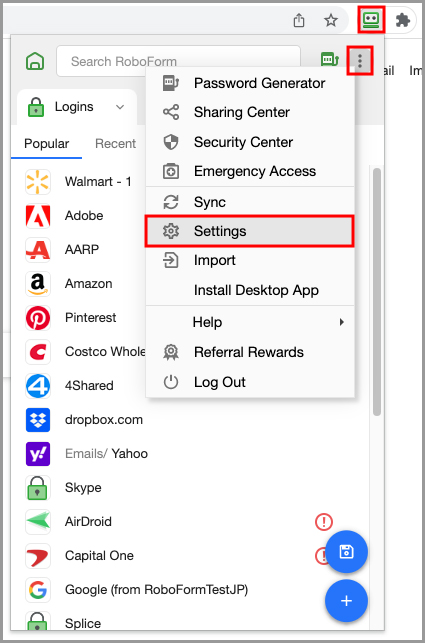Click the Dropbox logo icon
Image resolution: width=425 pixels, height=643 pixels.
pos(38,420)
